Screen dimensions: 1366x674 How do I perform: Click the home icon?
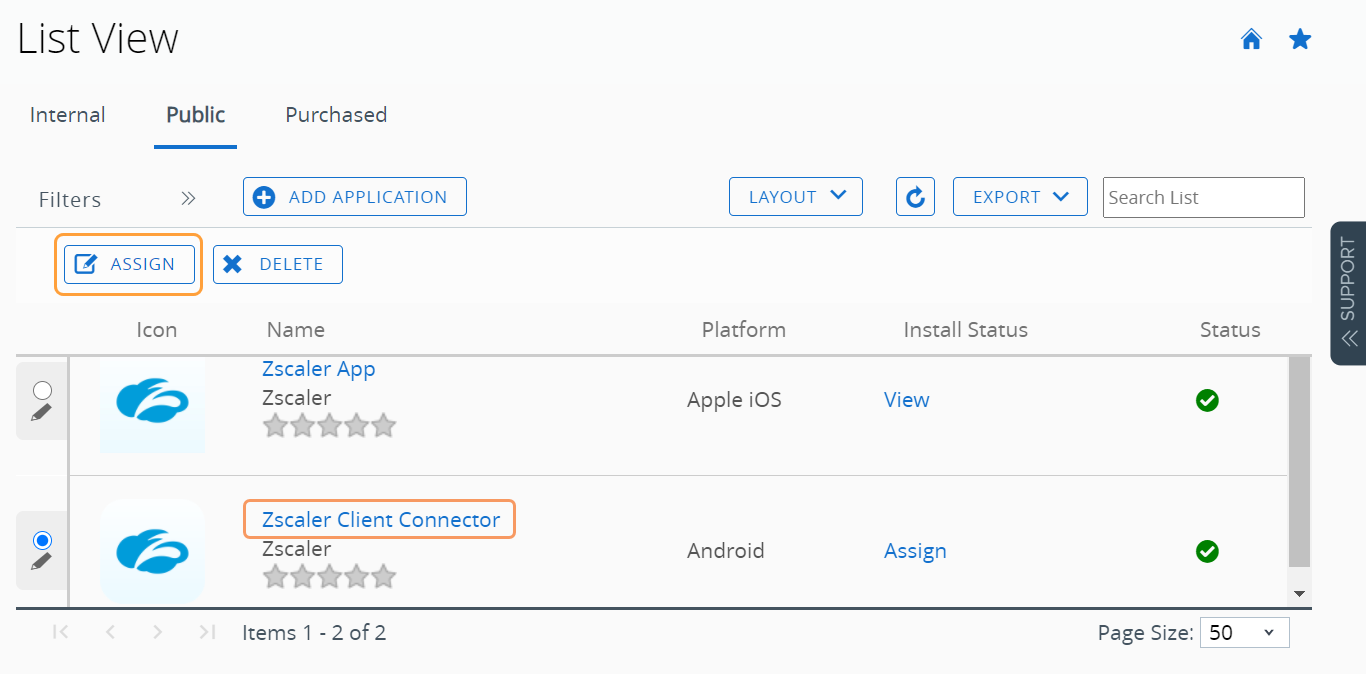pyautogui.click(x=1251, y=40)
